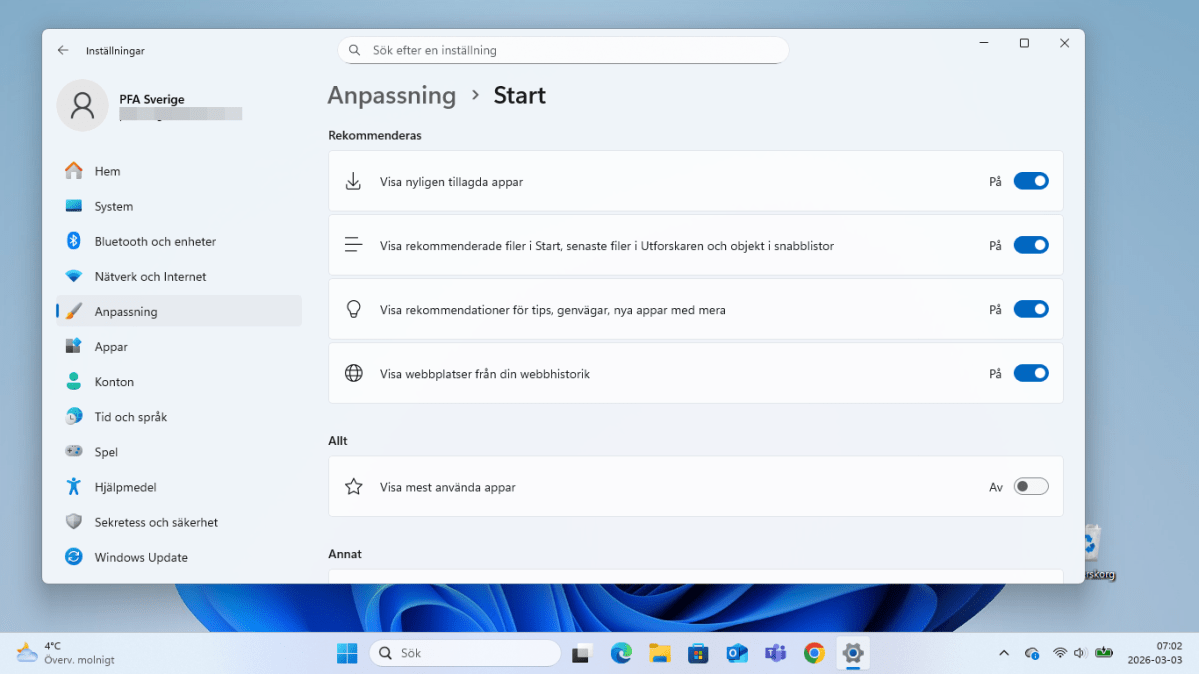
Task: Select Konton in the sidebar
Action: click(x=114, y=381)
